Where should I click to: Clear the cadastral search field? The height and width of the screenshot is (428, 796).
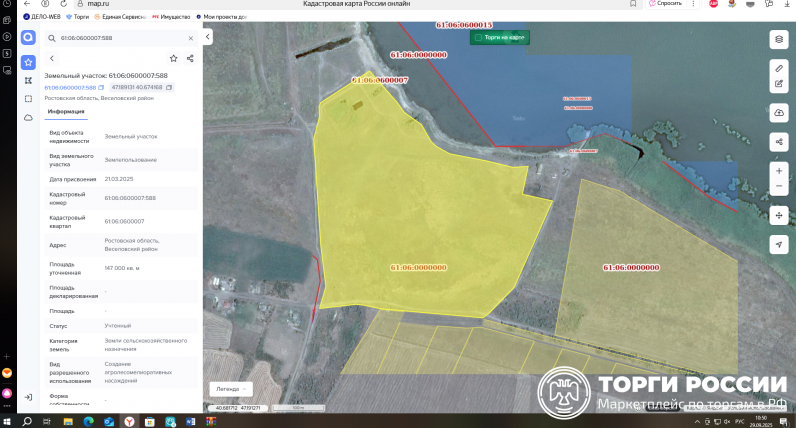point(189,37)
